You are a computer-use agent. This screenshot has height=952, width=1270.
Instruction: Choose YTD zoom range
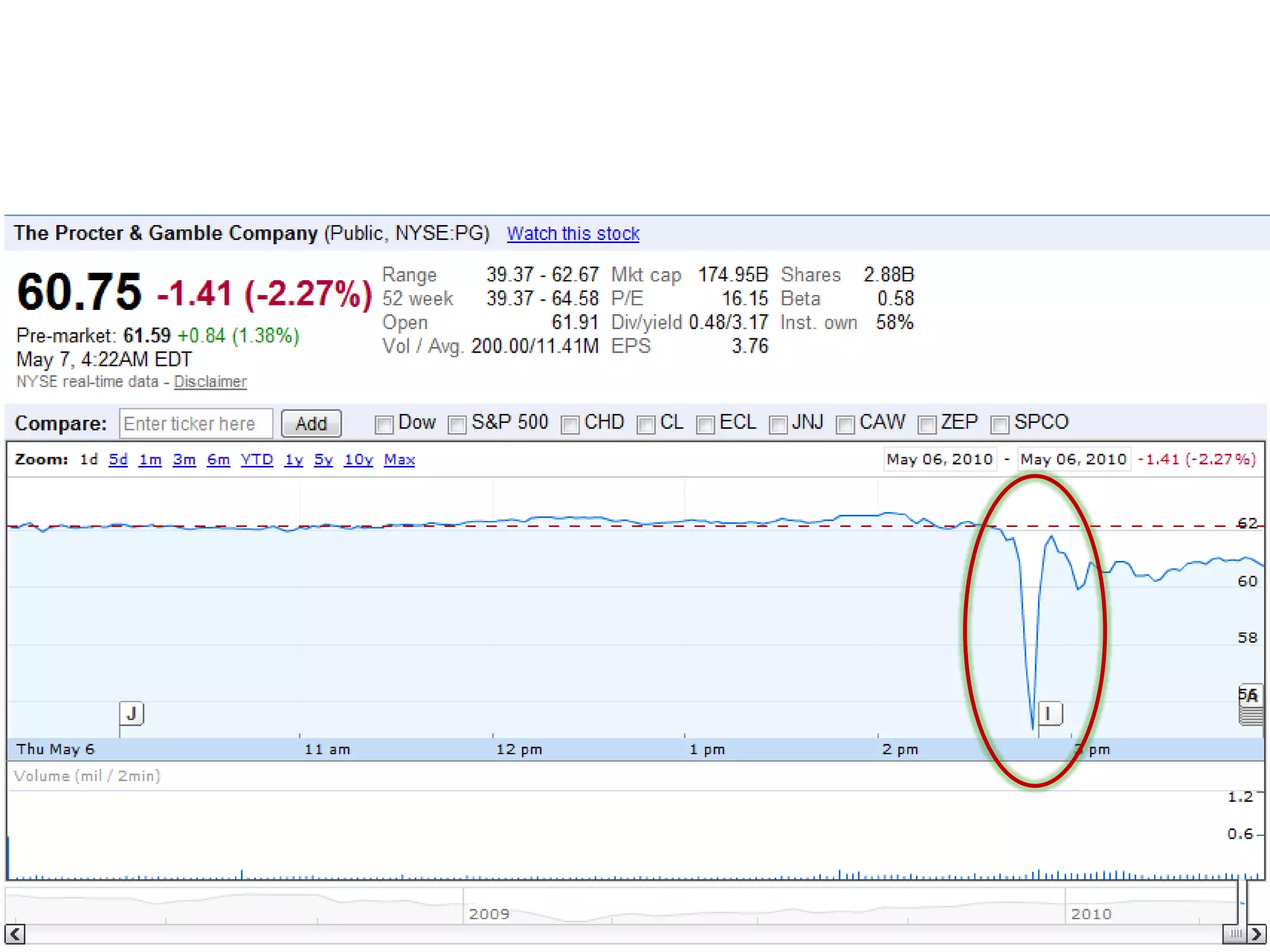(257, 460)
